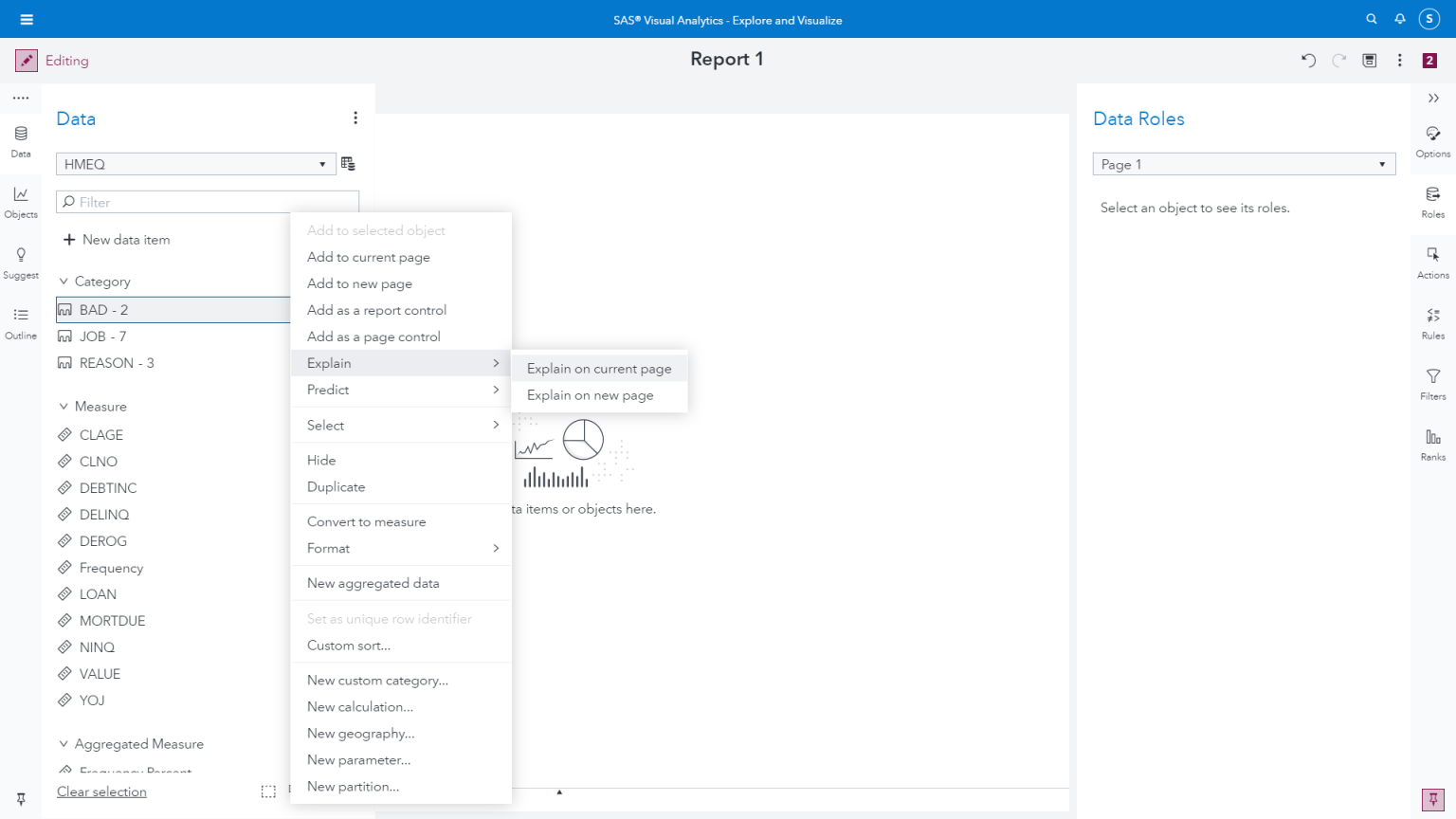Open the Filters pane on right sidebar

click(1432, 383)
